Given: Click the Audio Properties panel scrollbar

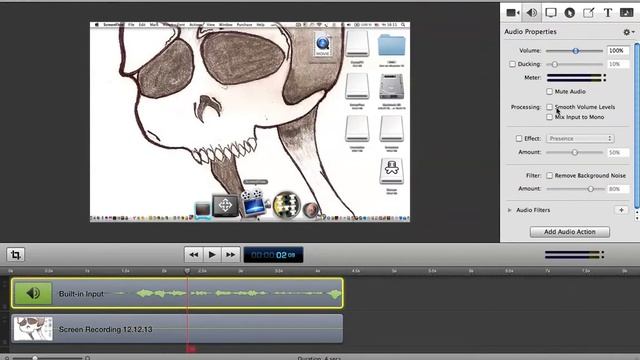Looking at the screenshot, I should [x=637, y=127].
